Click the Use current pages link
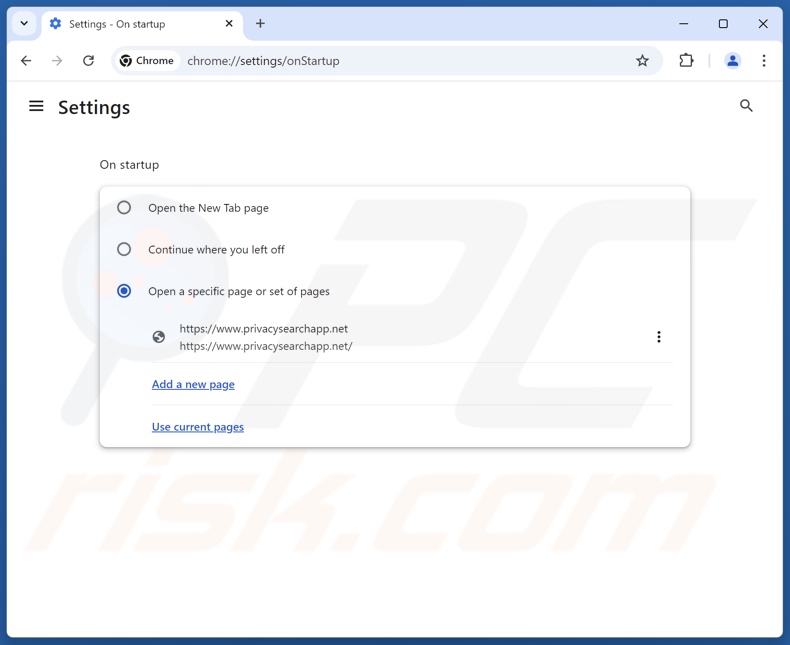Screen dimensions: 790x645 pyautogui.click(x=198, y=427)
